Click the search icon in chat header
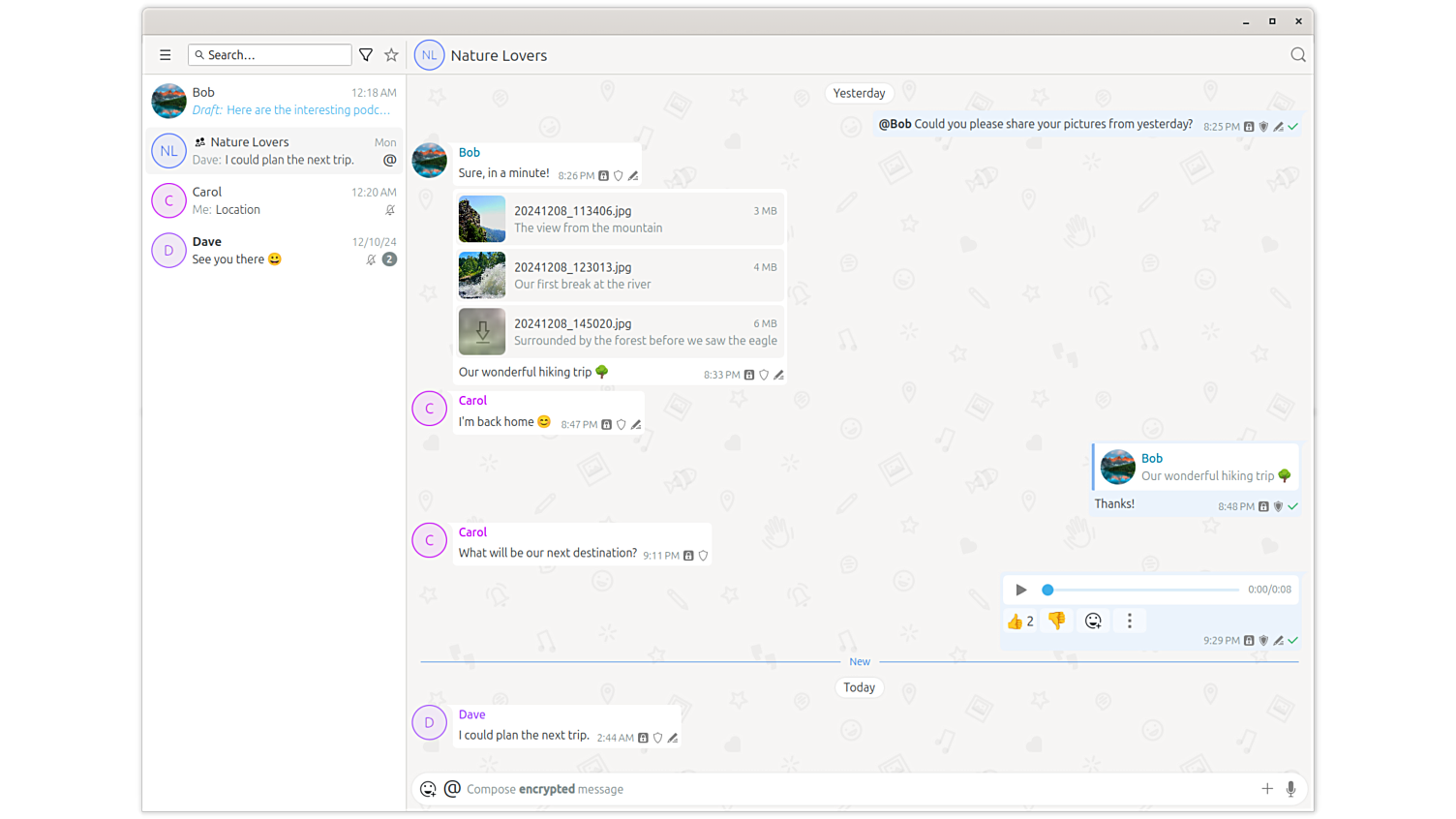 (1298, 55)
